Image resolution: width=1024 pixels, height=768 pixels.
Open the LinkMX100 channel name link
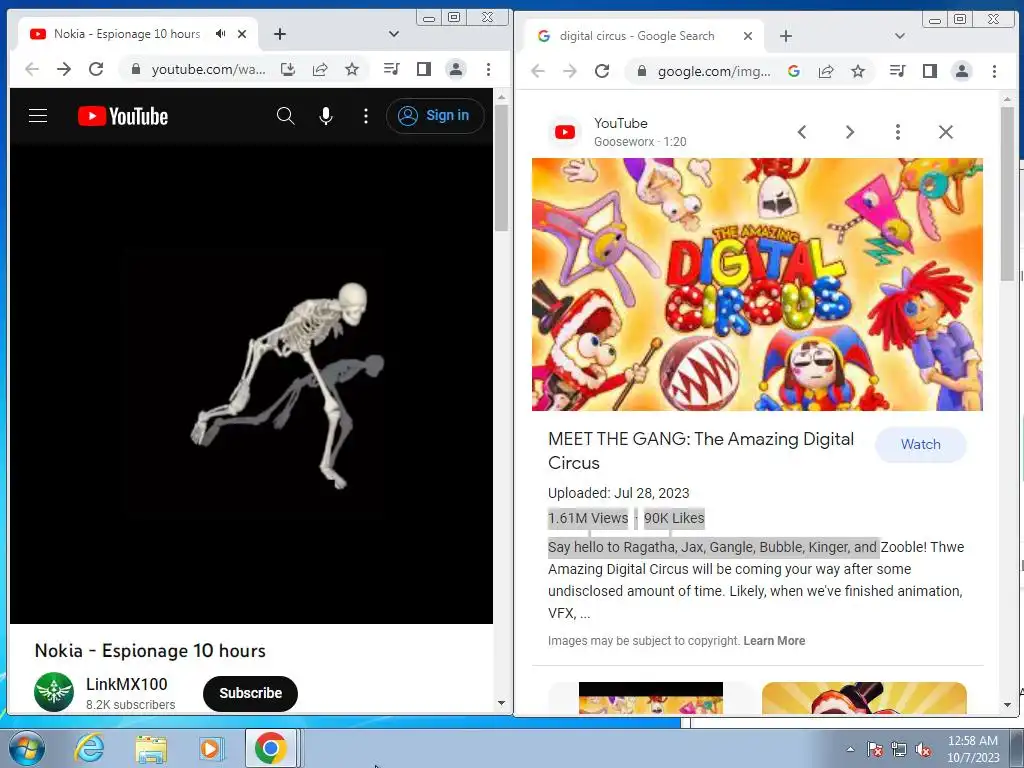click(127, 684)
